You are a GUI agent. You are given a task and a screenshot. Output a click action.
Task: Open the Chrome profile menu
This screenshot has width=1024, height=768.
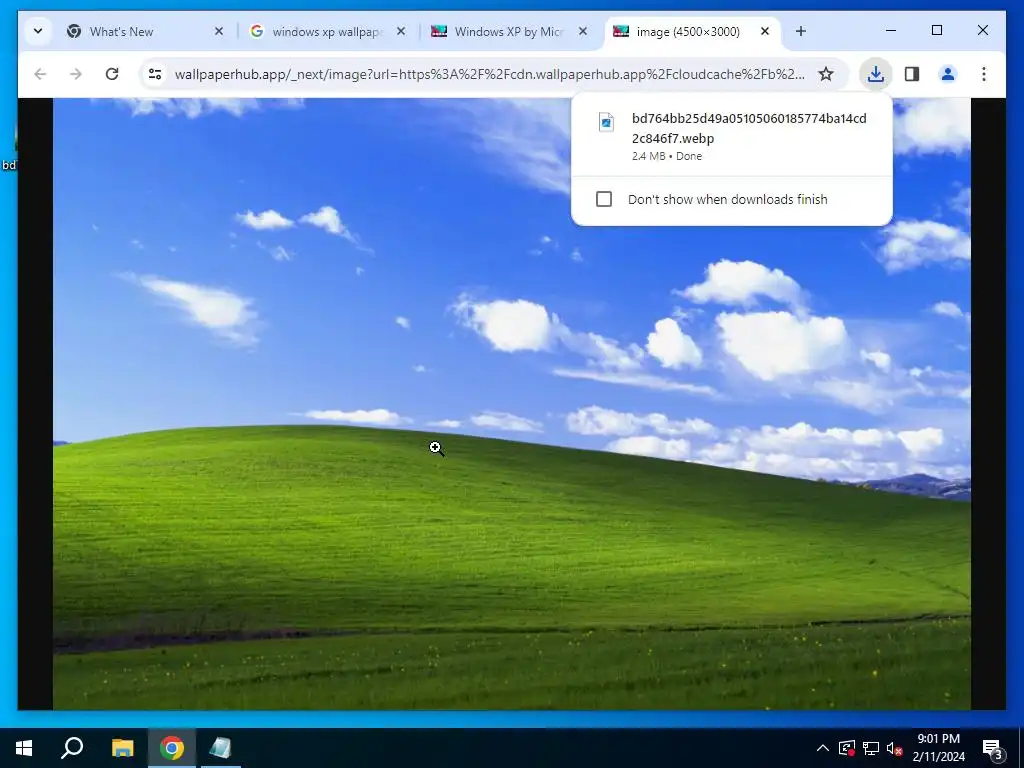(948, 74)
